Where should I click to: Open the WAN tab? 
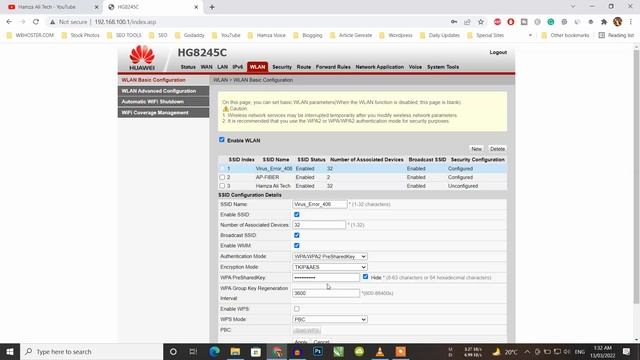click(x=207, y=67)
